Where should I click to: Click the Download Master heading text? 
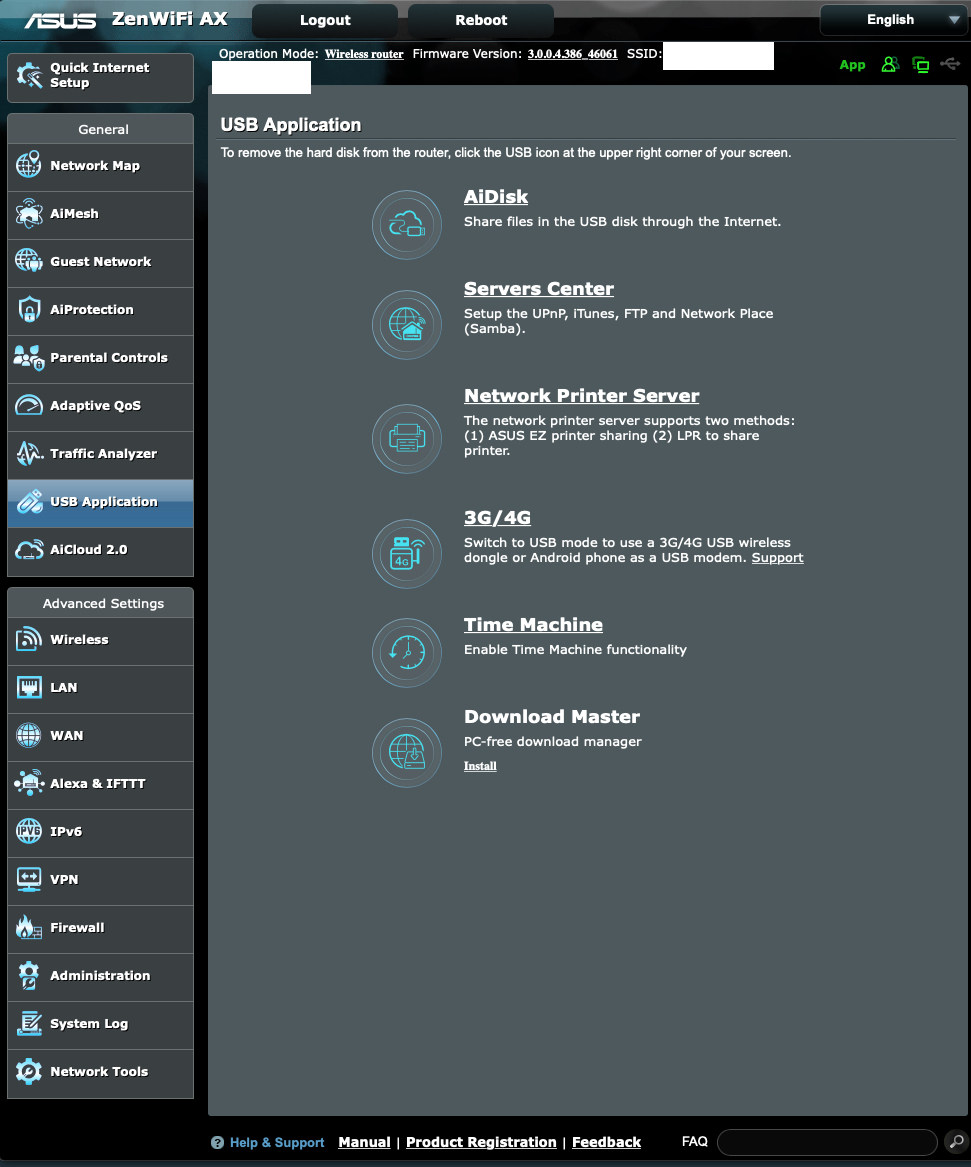pos(551,717)
